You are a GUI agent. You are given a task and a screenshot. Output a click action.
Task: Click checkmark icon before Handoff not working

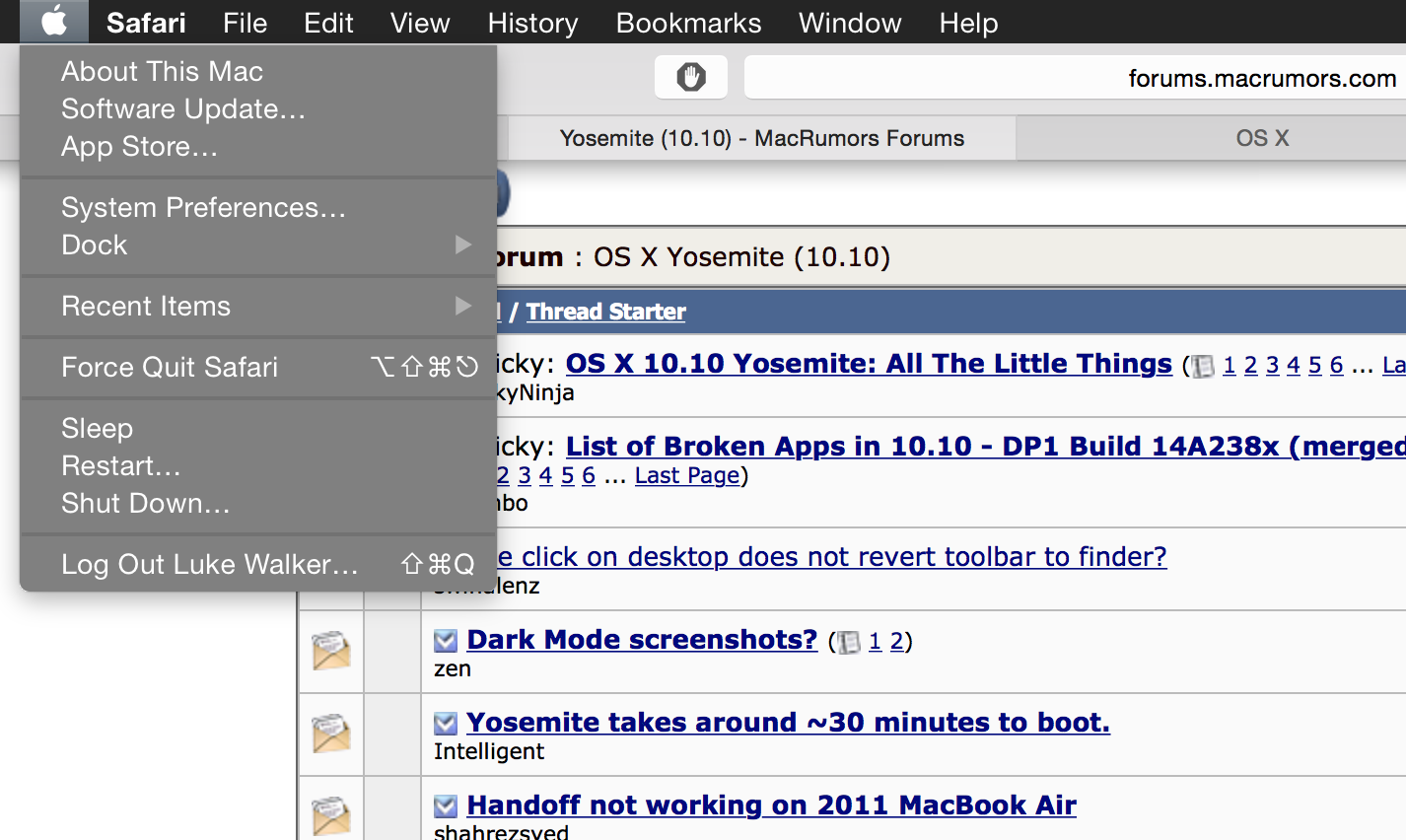tap(446, 806)
